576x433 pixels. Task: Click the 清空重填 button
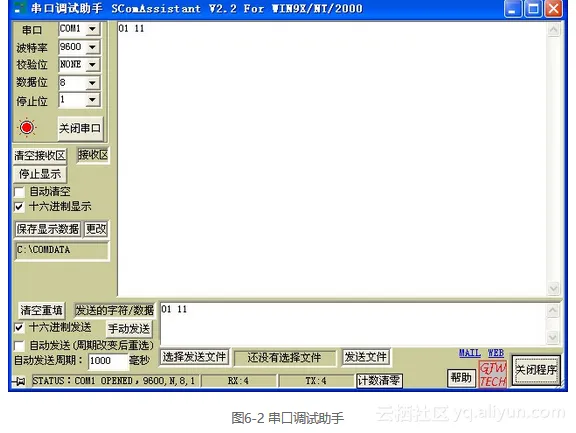(42, 310)
